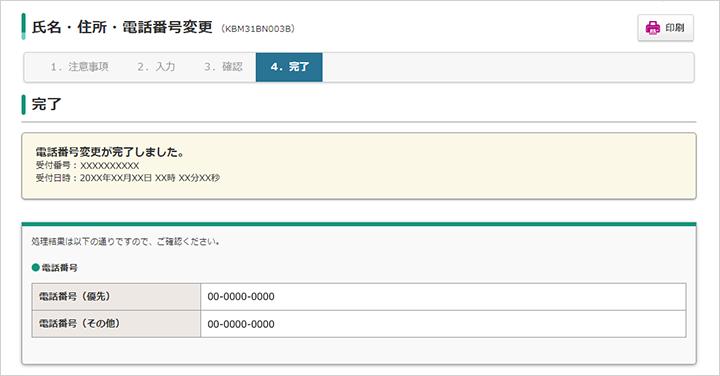Click the 受付日時 line
Image resolution: width=720 pixels, height=376 pixels.
tap(128, 178)
